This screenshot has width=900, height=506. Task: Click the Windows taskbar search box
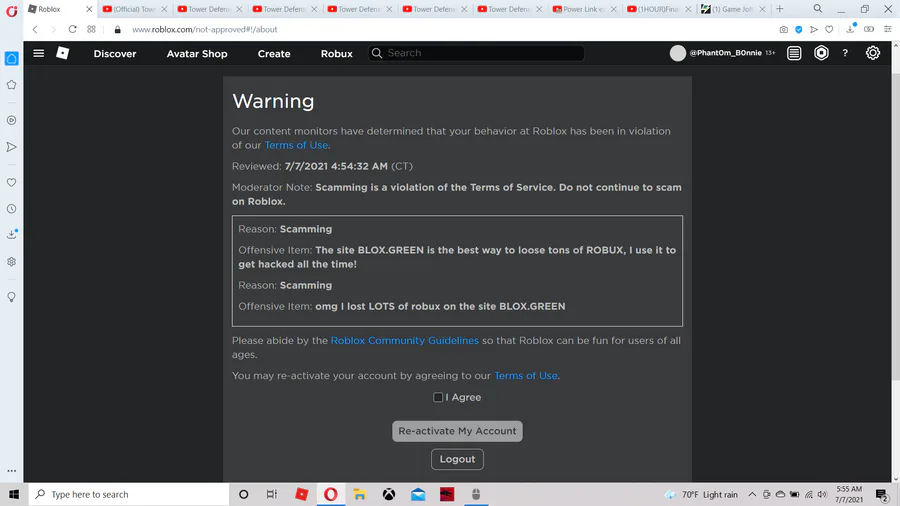pyautogui.click(x=129, y=494)
